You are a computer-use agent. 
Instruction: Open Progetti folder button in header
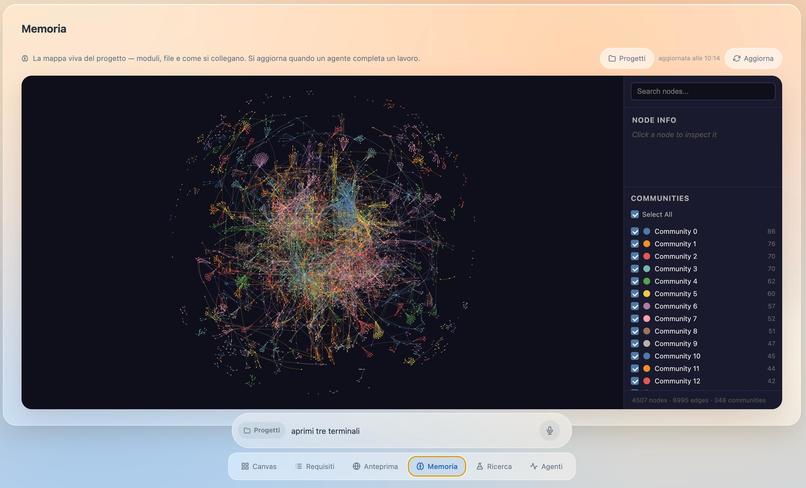(627, 59)
